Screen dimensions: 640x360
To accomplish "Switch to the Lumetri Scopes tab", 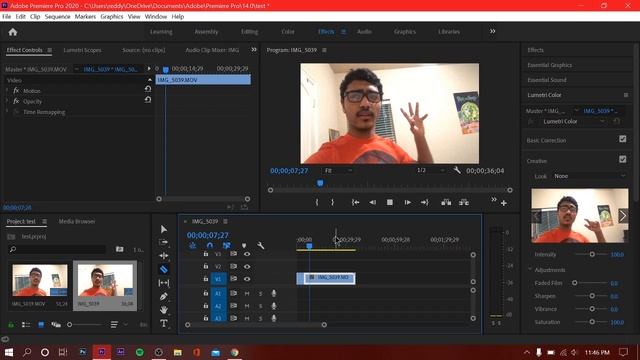I will click(82, 50).
